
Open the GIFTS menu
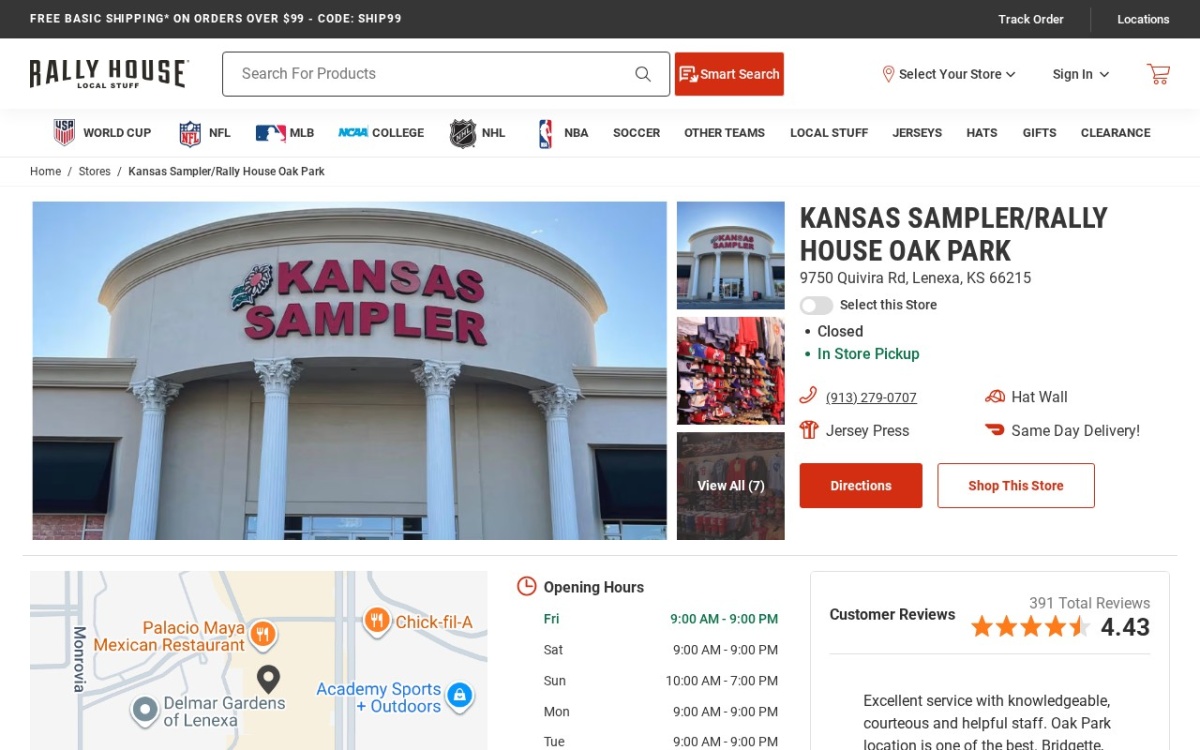click(x=1039, y=133)
